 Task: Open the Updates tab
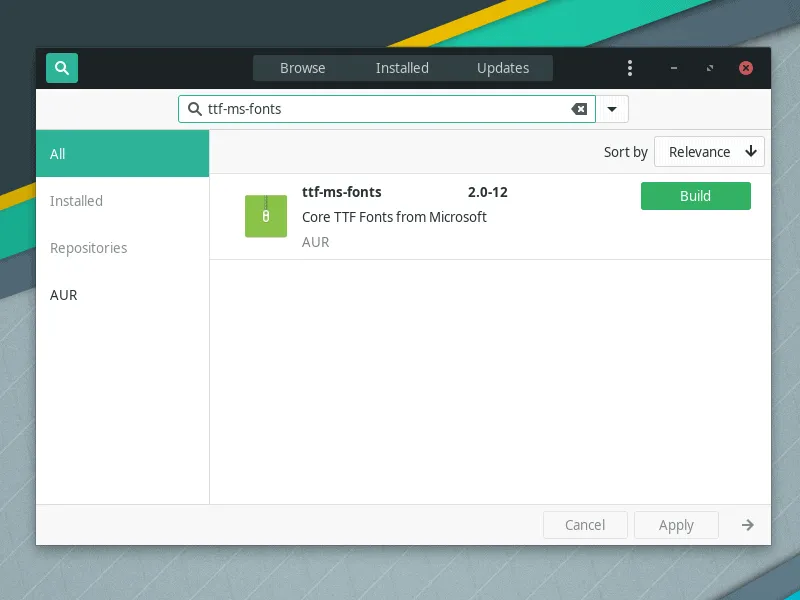[503, 68]
